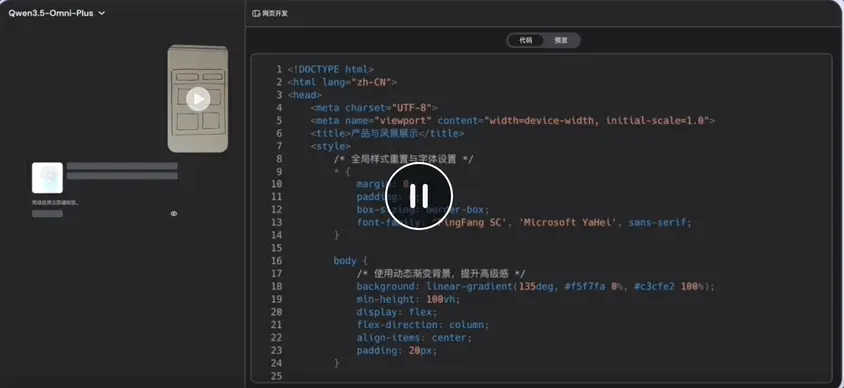Click the 网页开发 panel icon
This screenshot has height=388, width=844.
coord(256,13)
